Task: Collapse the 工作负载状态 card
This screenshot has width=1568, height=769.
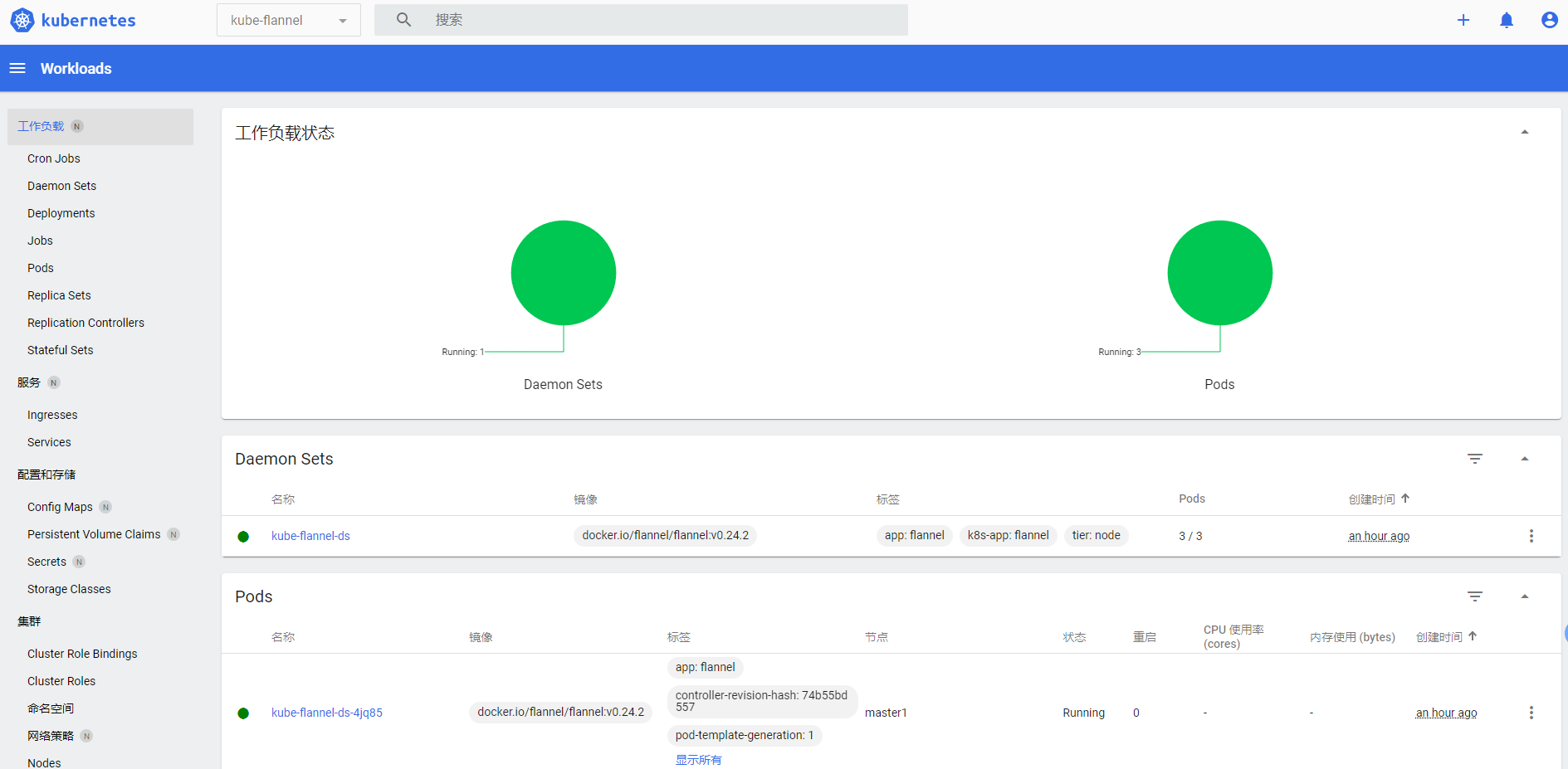Action: (x=1525, y=132)
